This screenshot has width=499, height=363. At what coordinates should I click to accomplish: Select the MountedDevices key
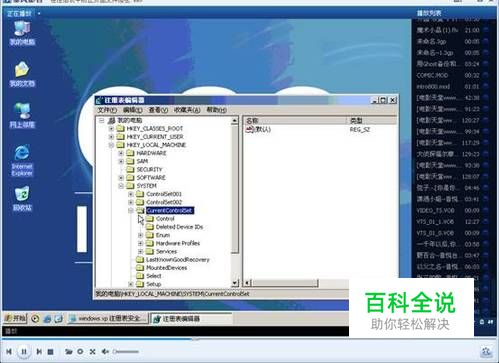click(x=166, y=268)
